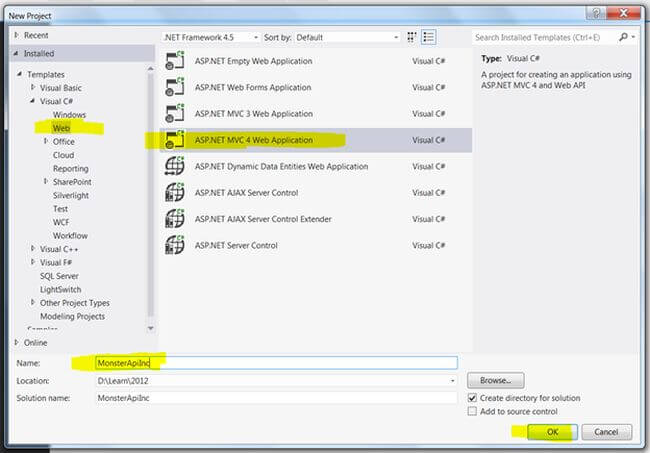Click the ASP.NET Empty Web Application icon
The width and height of the screenshot is (650, 453).
[175, 61]
